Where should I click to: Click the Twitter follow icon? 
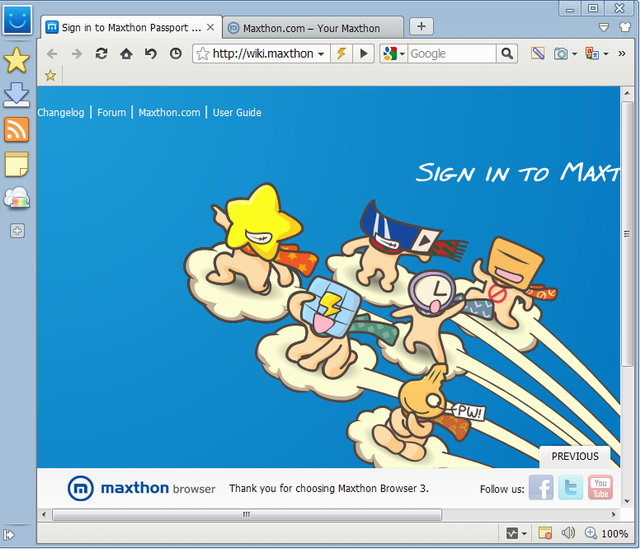tap(570, 488)
